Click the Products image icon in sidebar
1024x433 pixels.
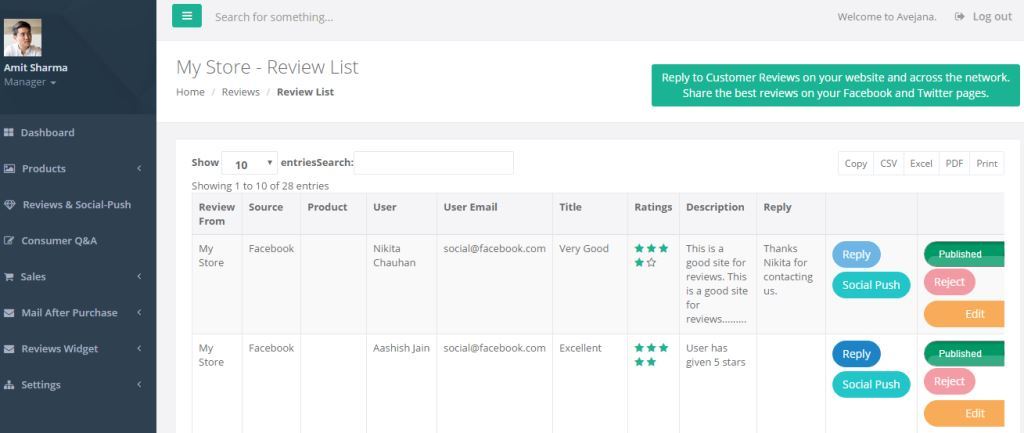click(10, 169)
